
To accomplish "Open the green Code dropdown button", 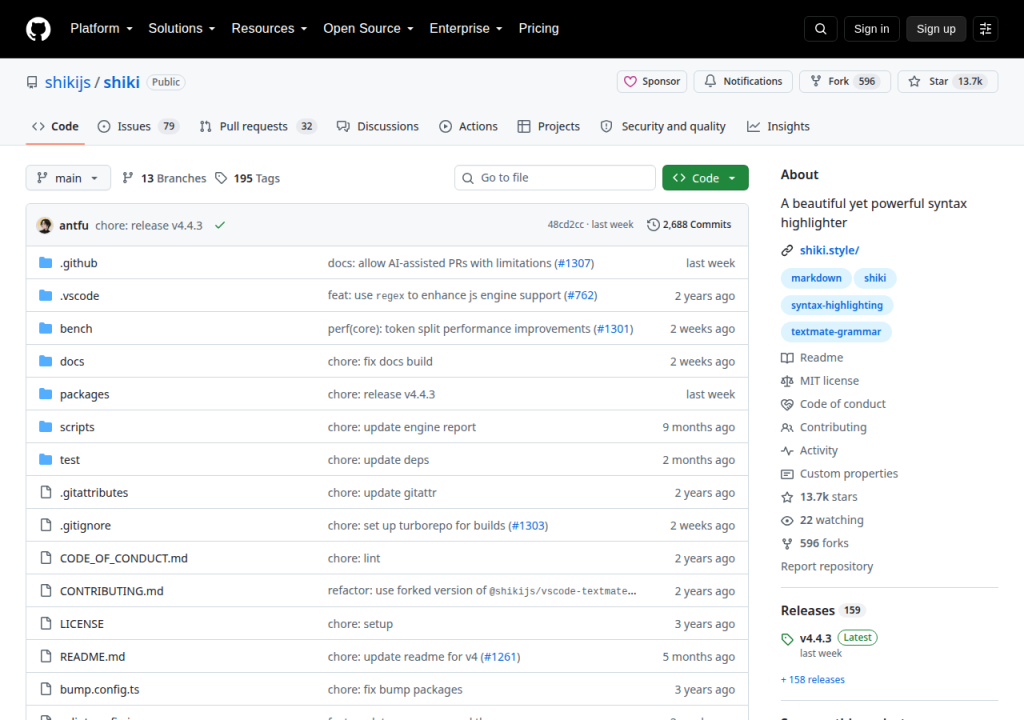I will 705,178.
